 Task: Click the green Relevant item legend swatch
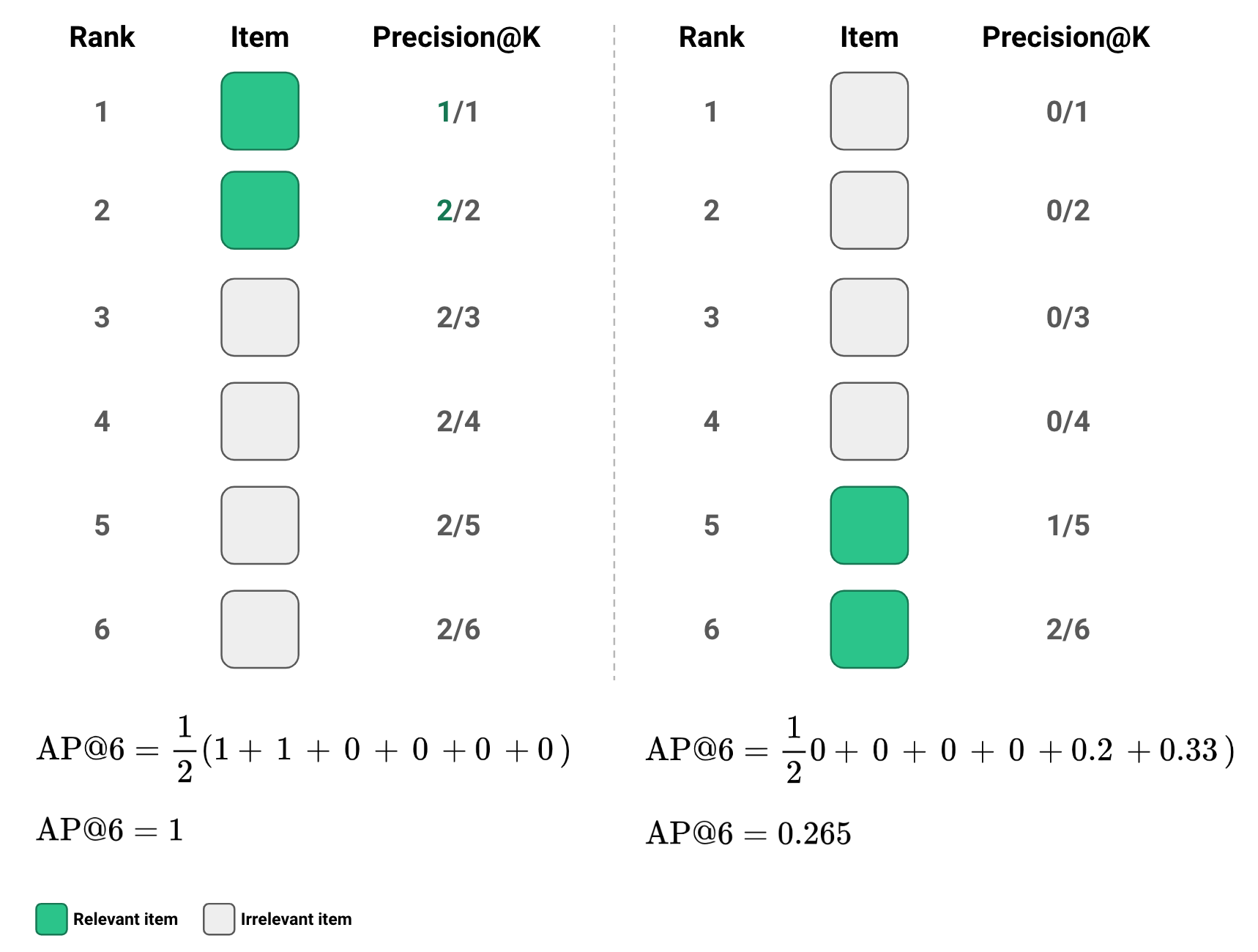click(51, 919)
